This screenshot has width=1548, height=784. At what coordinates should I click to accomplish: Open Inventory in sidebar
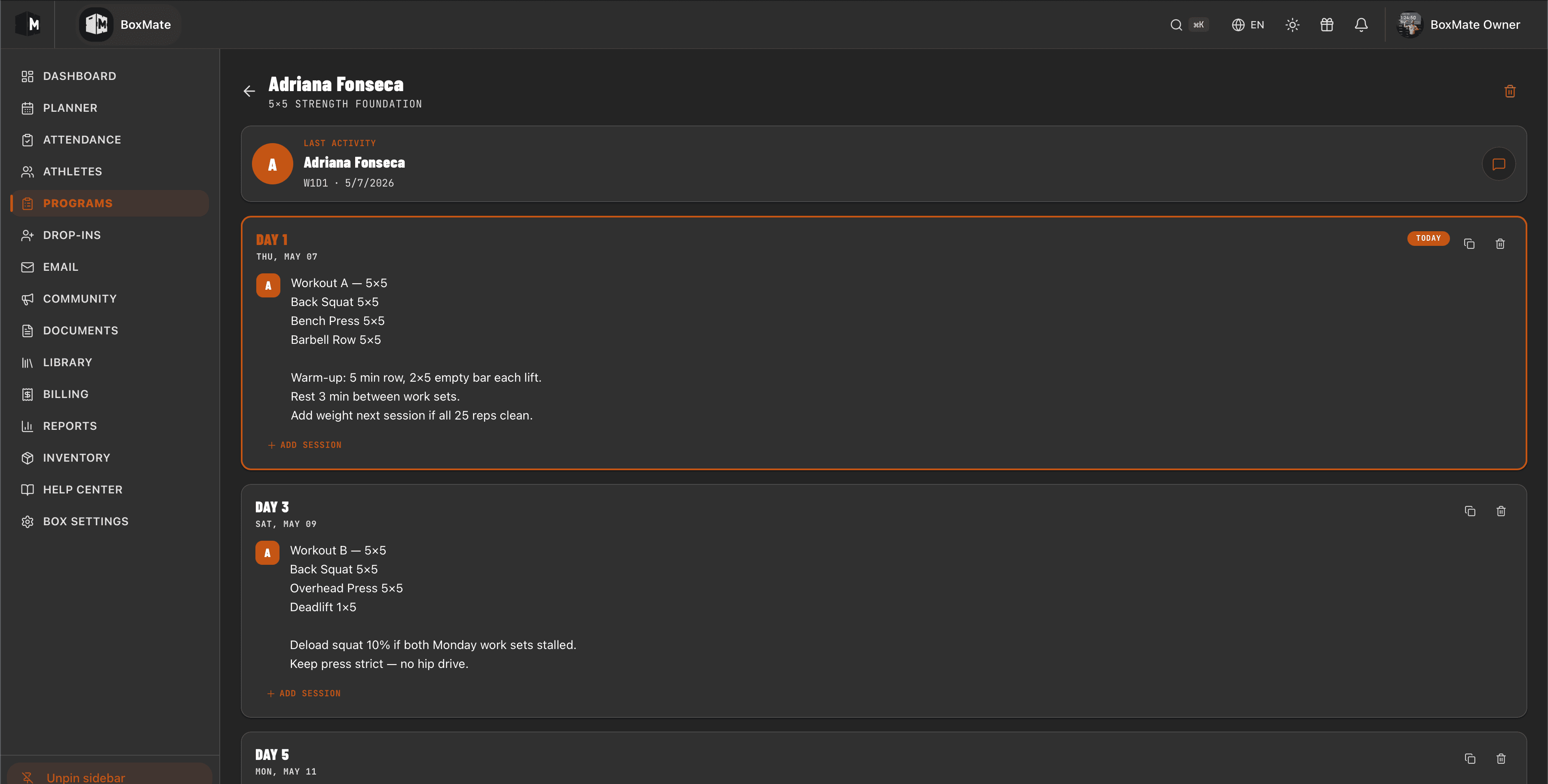tap(109, 458)
